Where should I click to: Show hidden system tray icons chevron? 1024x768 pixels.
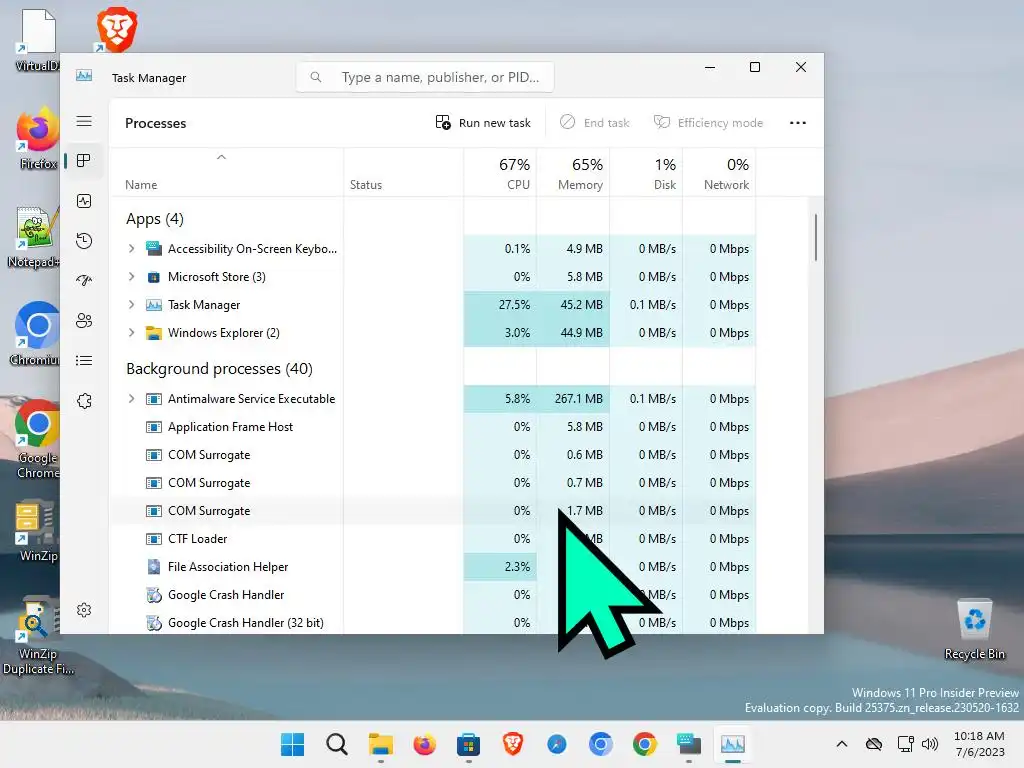842,744
